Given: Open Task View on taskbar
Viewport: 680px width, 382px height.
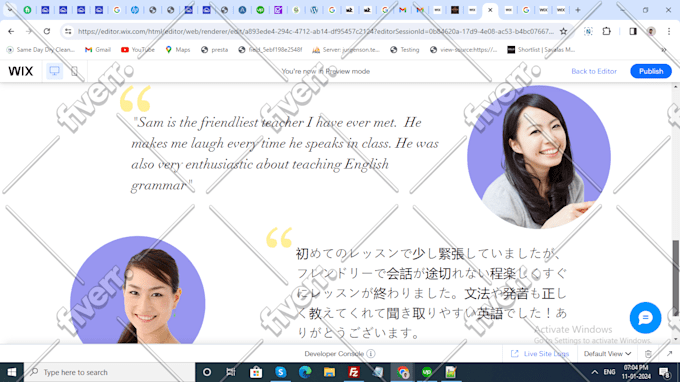Looking at the screenshot, I should (x=231, y=372).
